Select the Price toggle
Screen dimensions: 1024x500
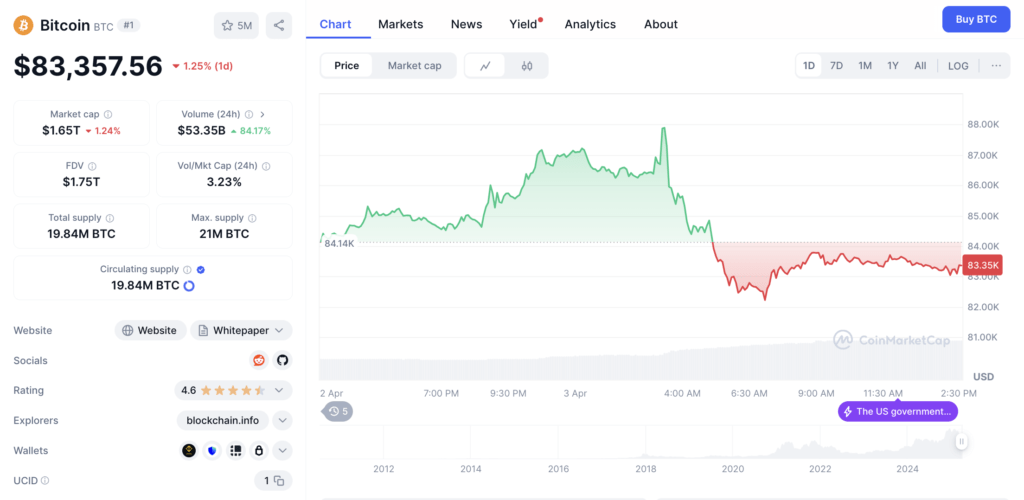(347, 66)
